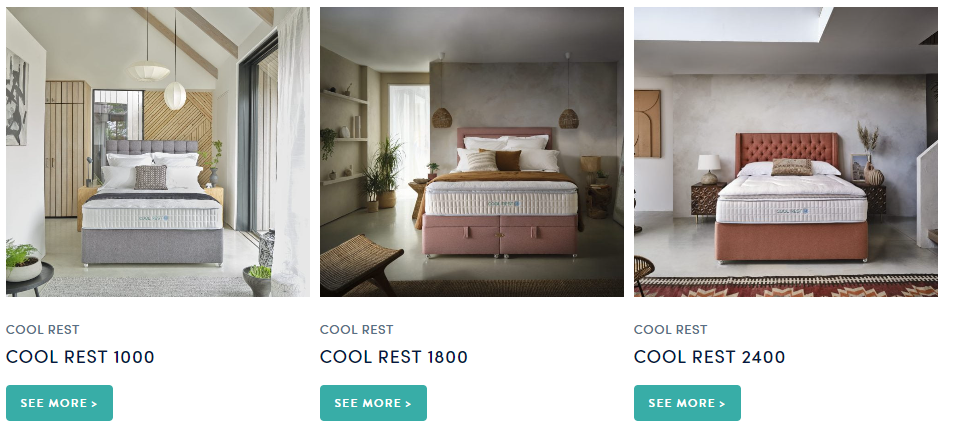This screenshot has width=955, height=448.
Task: Click the Cool Rest category label above Cool Rest 2400
Action: pyautogui.click(x=671, y=329)
